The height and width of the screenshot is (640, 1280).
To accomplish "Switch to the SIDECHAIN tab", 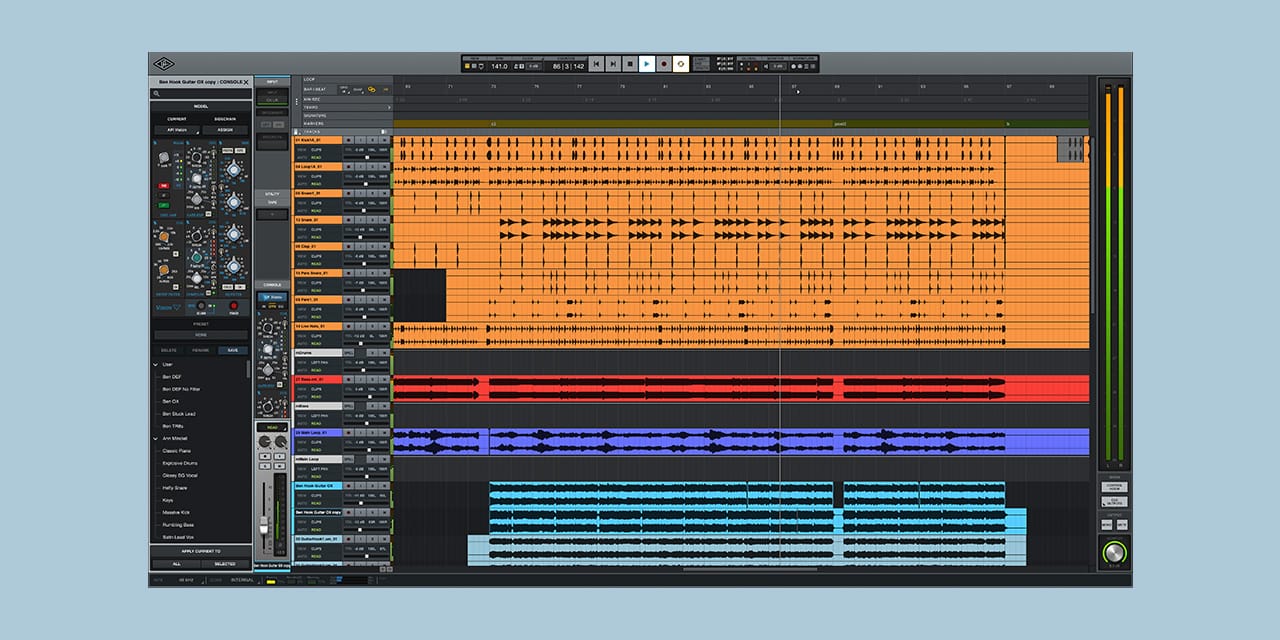I will (224, 118).
